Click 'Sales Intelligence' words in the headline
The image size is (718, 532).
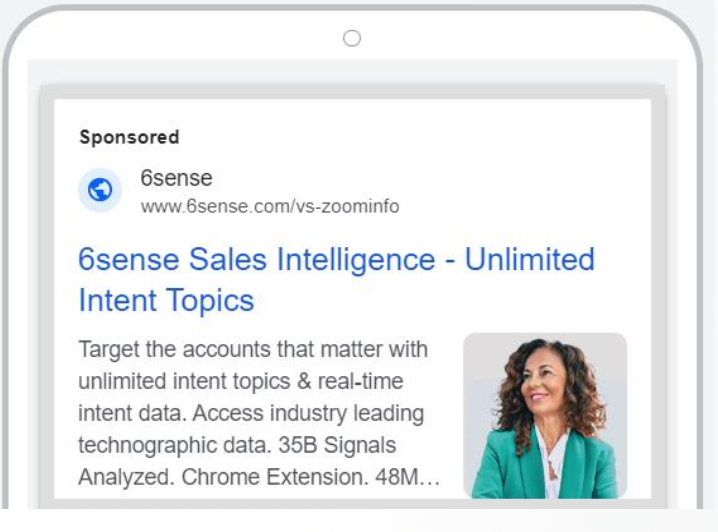point(312,260)
